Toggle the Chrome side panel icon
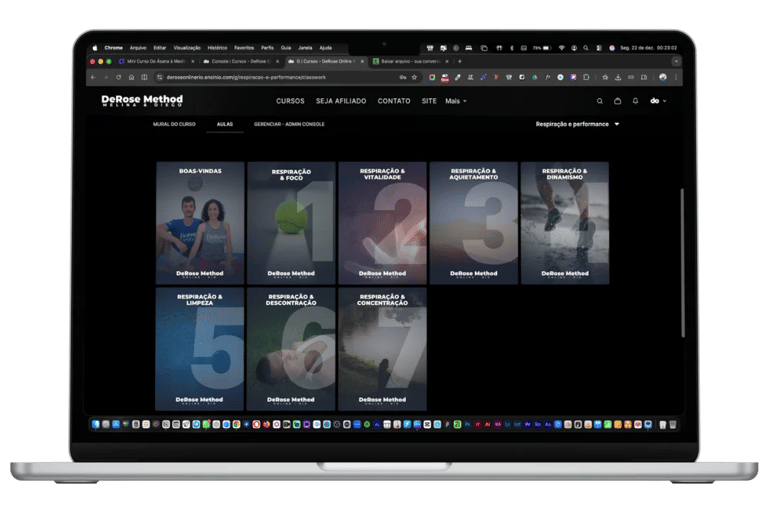 144,77
